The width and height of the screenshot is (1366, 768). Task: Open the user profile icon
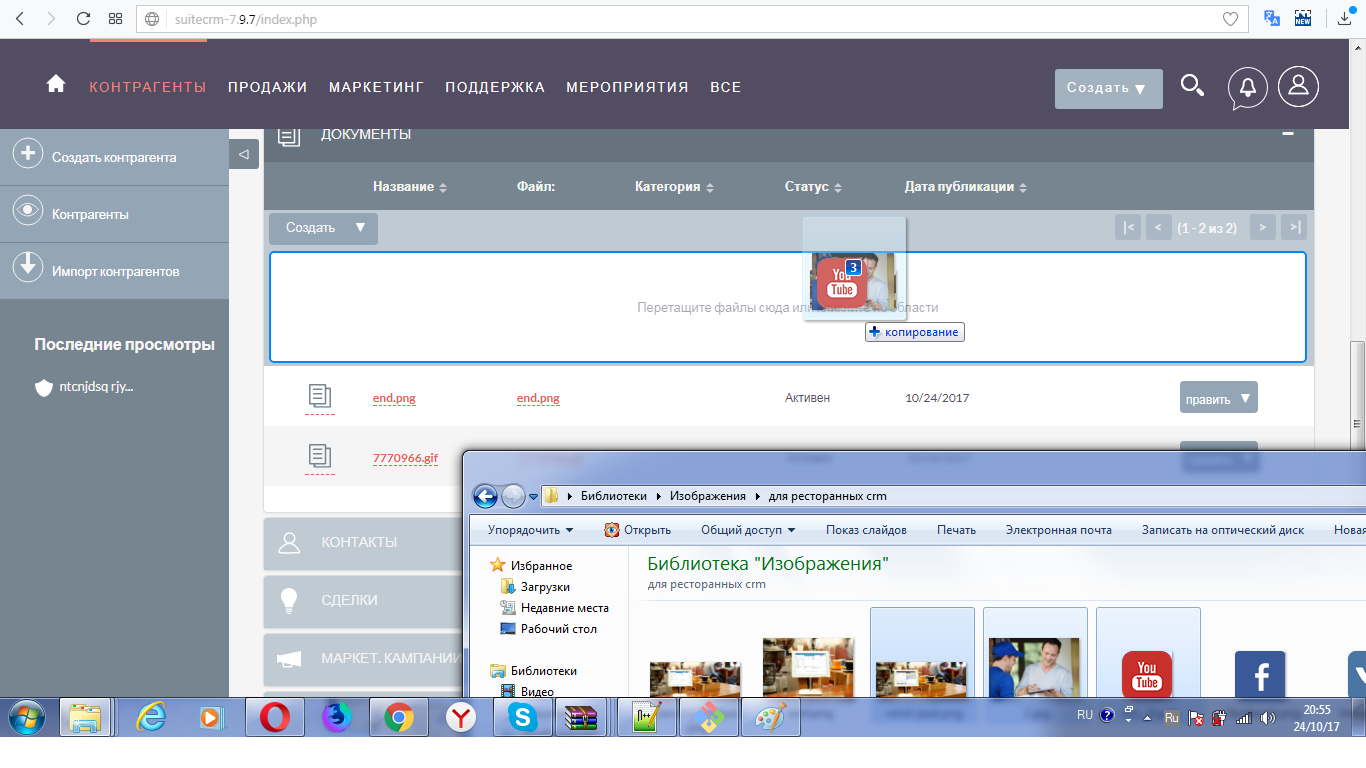tap(1298, 87)
